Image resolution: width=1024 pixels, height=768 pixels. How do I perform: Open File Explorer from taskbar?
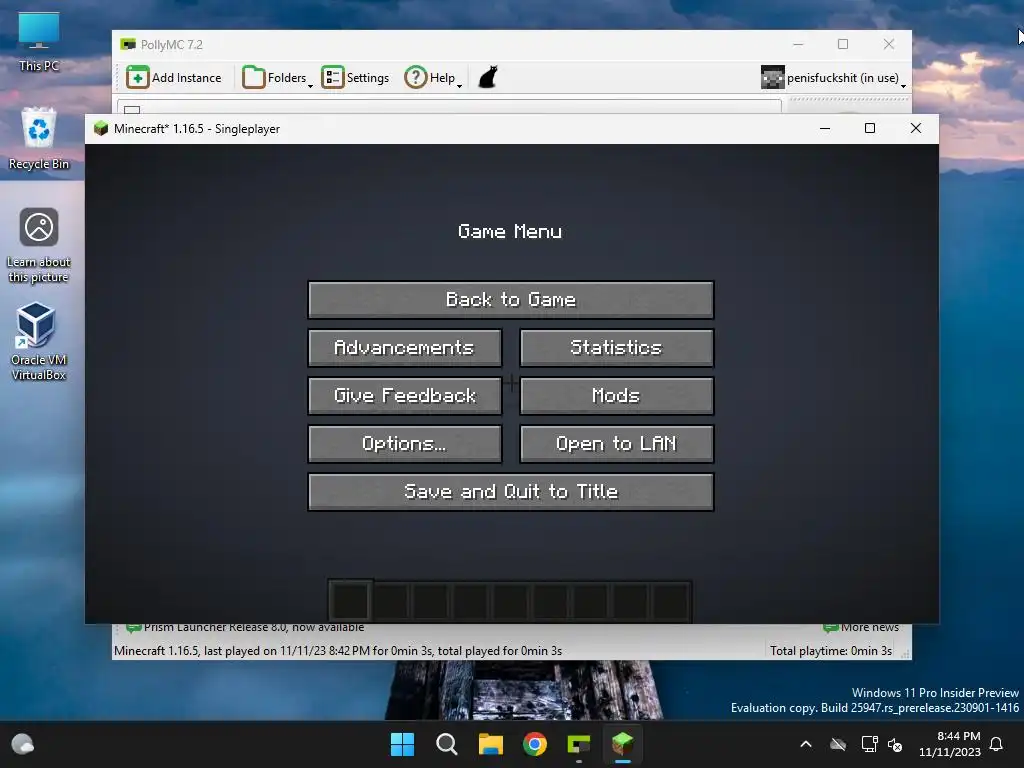490,744
